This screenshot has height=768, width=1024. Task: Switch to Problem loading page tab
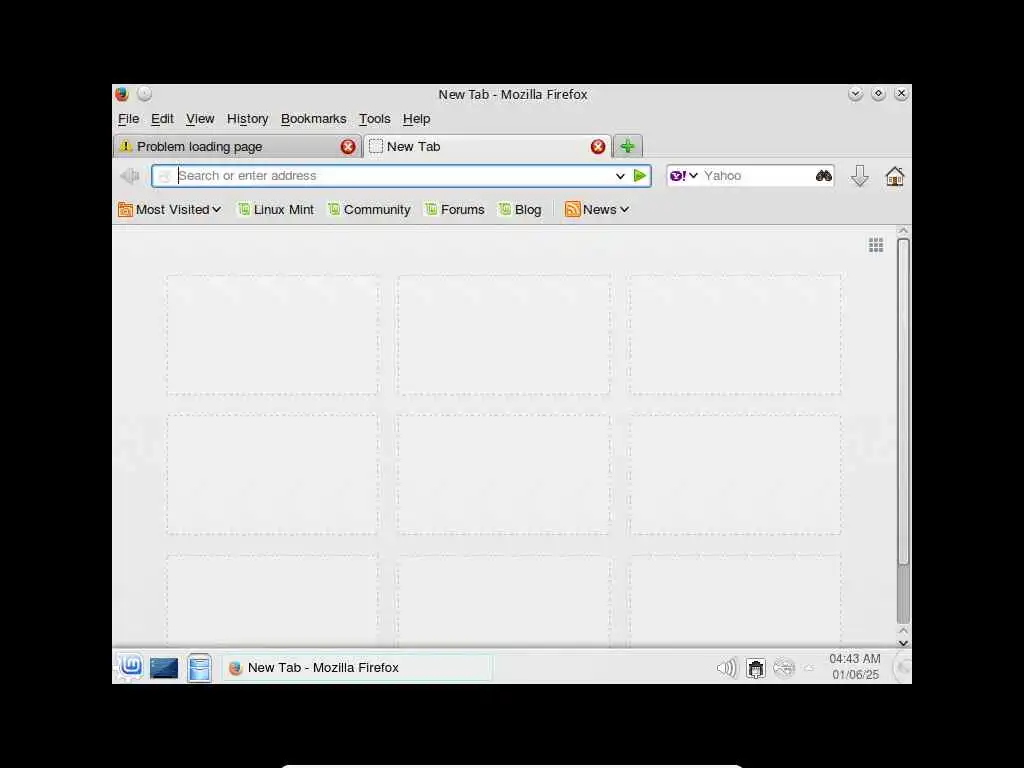238,146
